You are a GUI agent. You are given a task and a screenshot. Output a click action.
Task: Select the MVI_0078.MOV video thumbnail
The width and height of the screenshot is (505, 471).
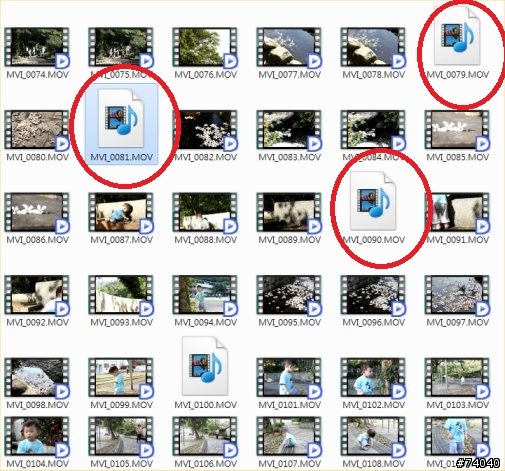tap(373, 47)
